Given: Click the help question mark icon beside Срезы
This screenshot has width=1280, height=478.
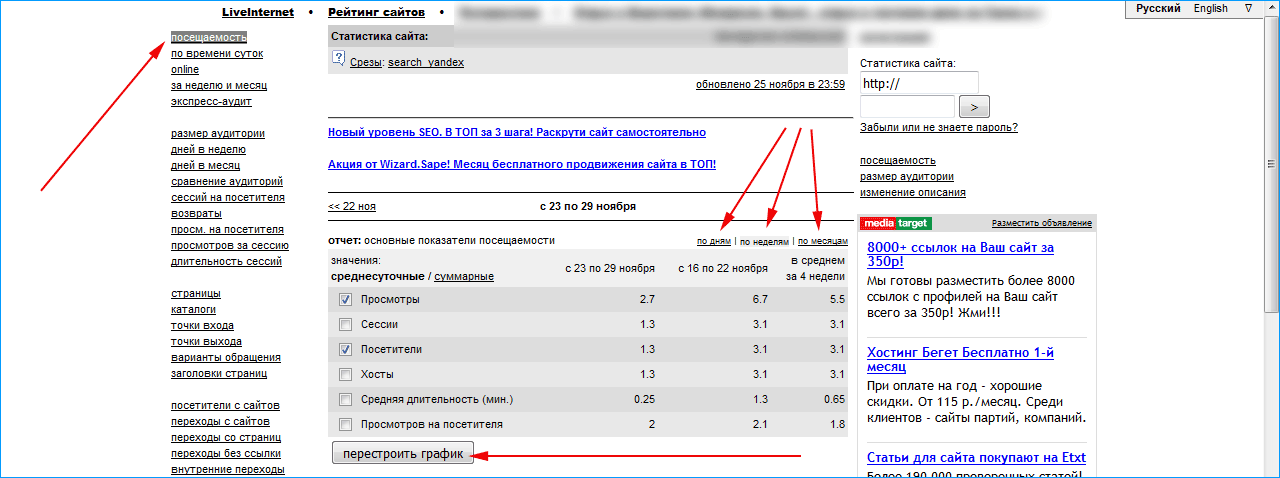Looking at the screenshot, I should 338,59.
